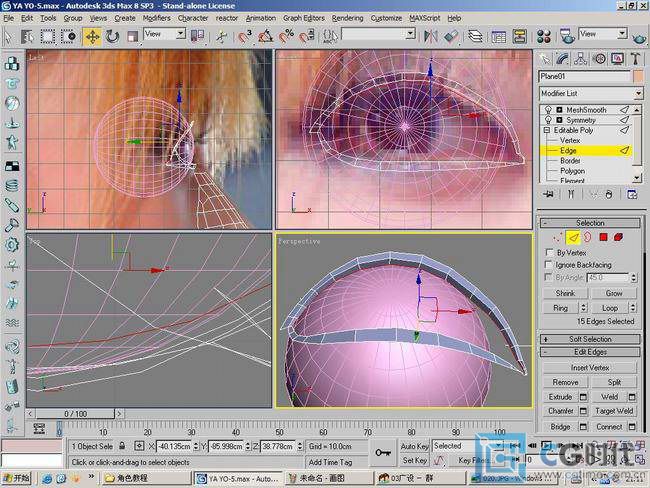Toggle the Show End Result icon
The width and height of the screenshot is (650, 488).
coord(571,194)
